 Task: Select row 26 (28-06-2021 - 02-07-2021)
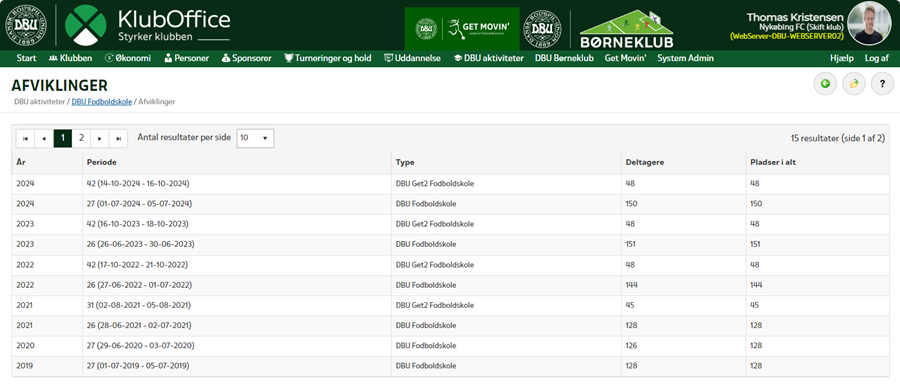pyautogui.click(x=450, y=325)
